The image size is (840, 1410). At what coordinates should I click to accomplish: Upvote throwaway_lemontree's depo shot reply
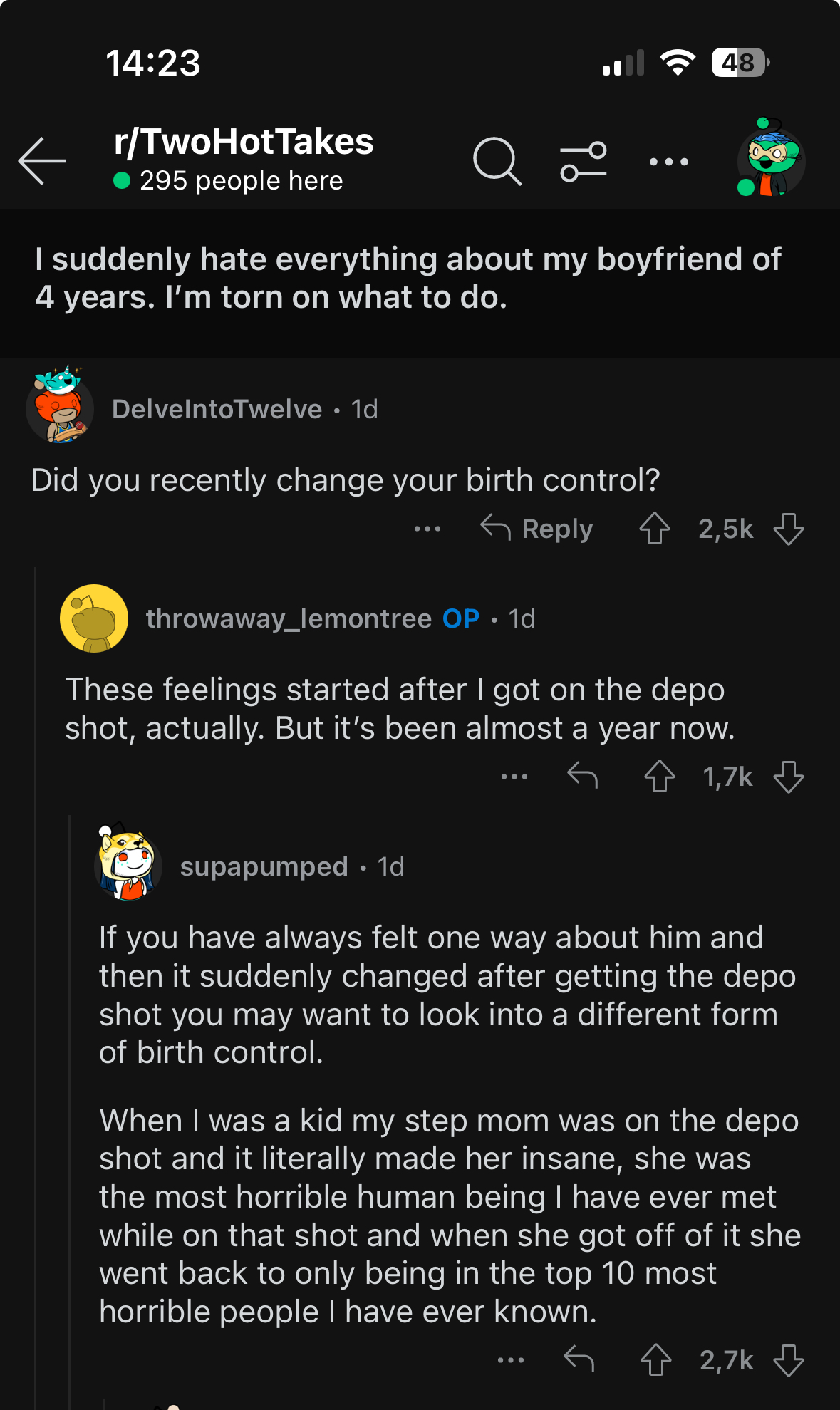659,776
